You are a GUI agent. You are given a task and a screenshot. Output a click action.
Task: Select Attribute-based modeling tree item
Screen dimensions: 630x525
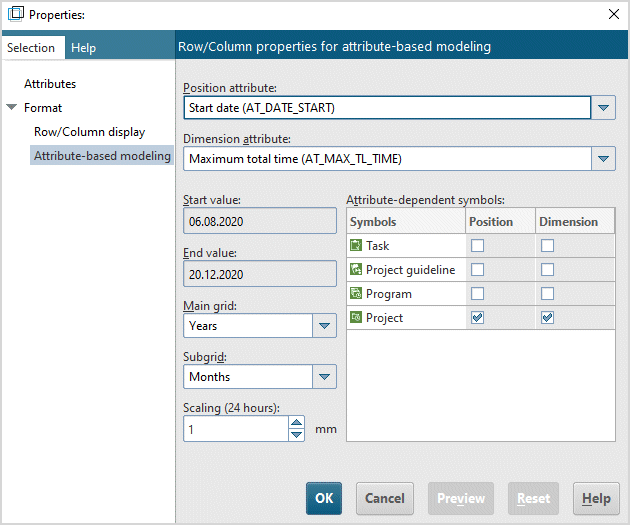[x=102, y=155]
